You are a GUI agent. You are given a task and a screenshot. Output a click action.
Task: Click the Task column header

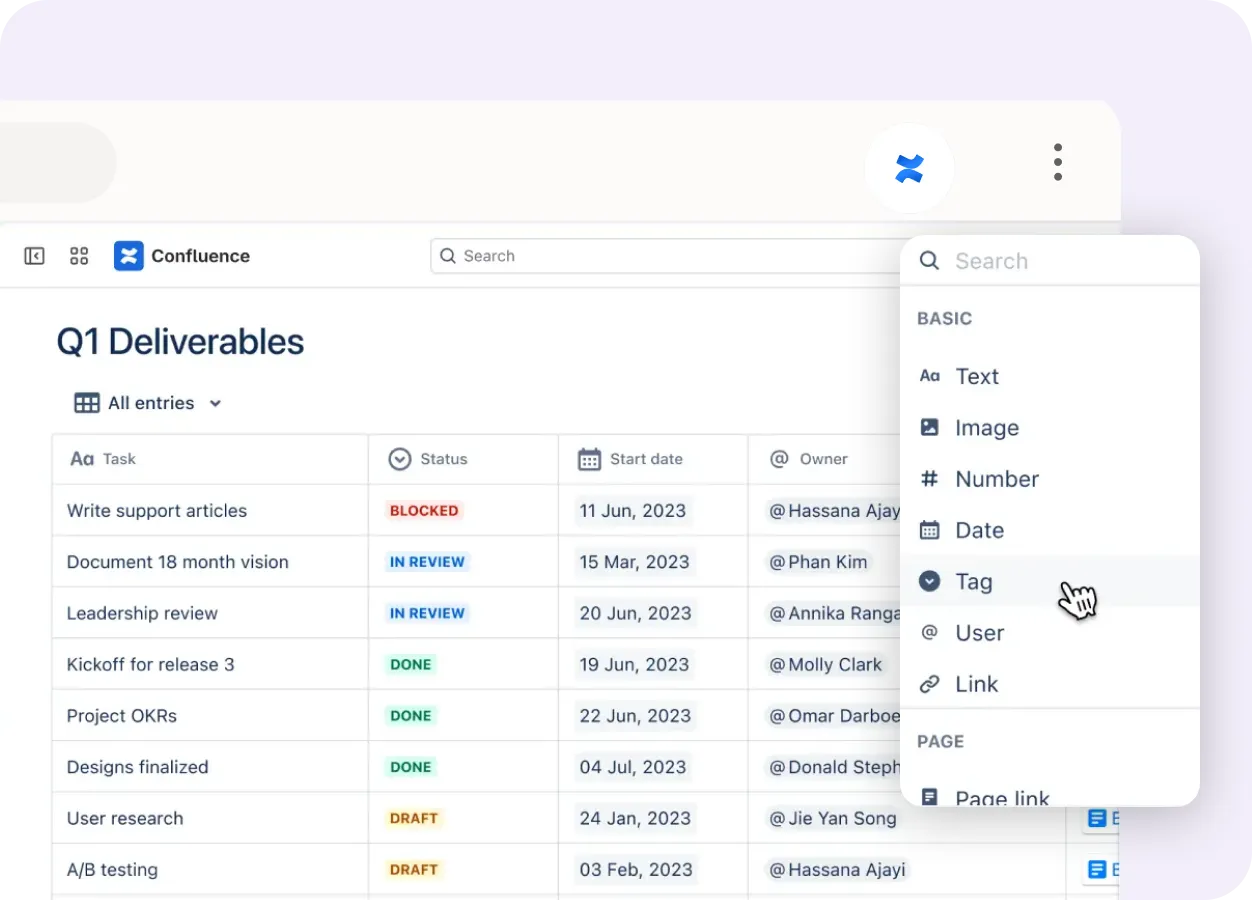coord(210,459)
